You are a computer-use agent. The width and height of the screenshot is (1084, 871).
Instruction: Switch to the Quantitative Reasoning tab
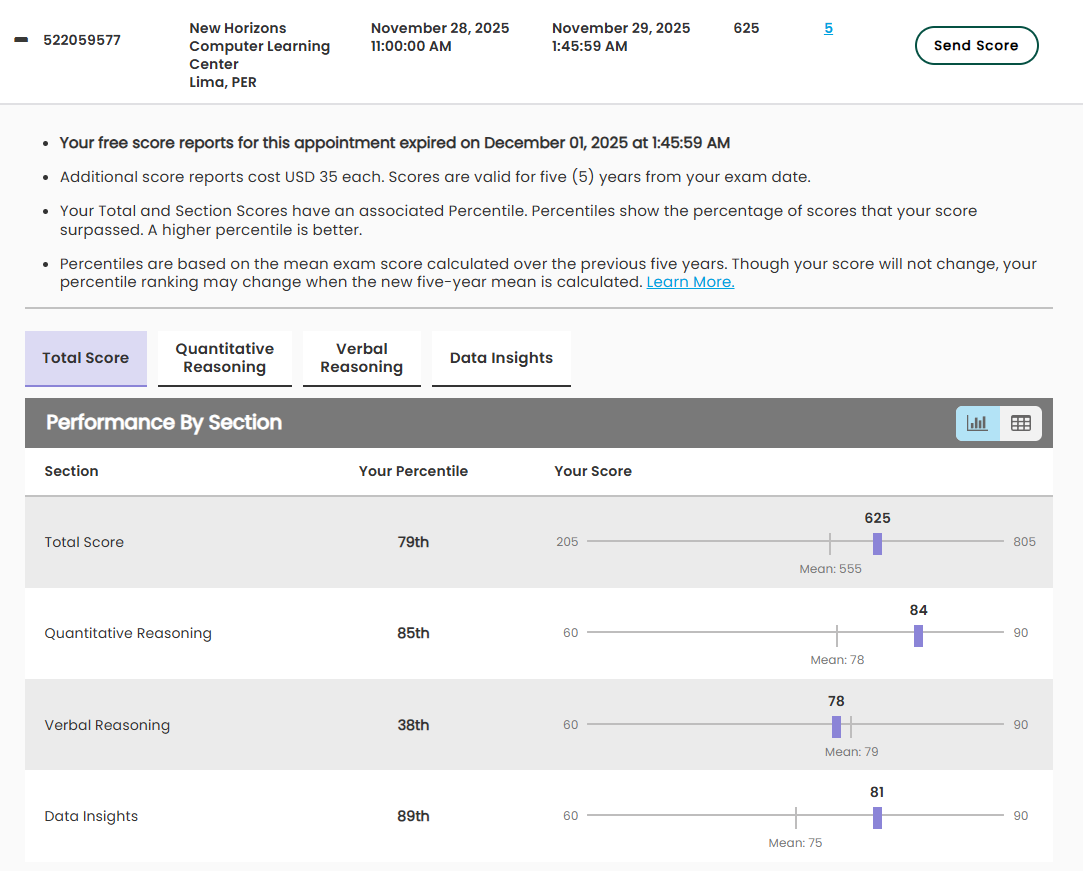(225, 358)
